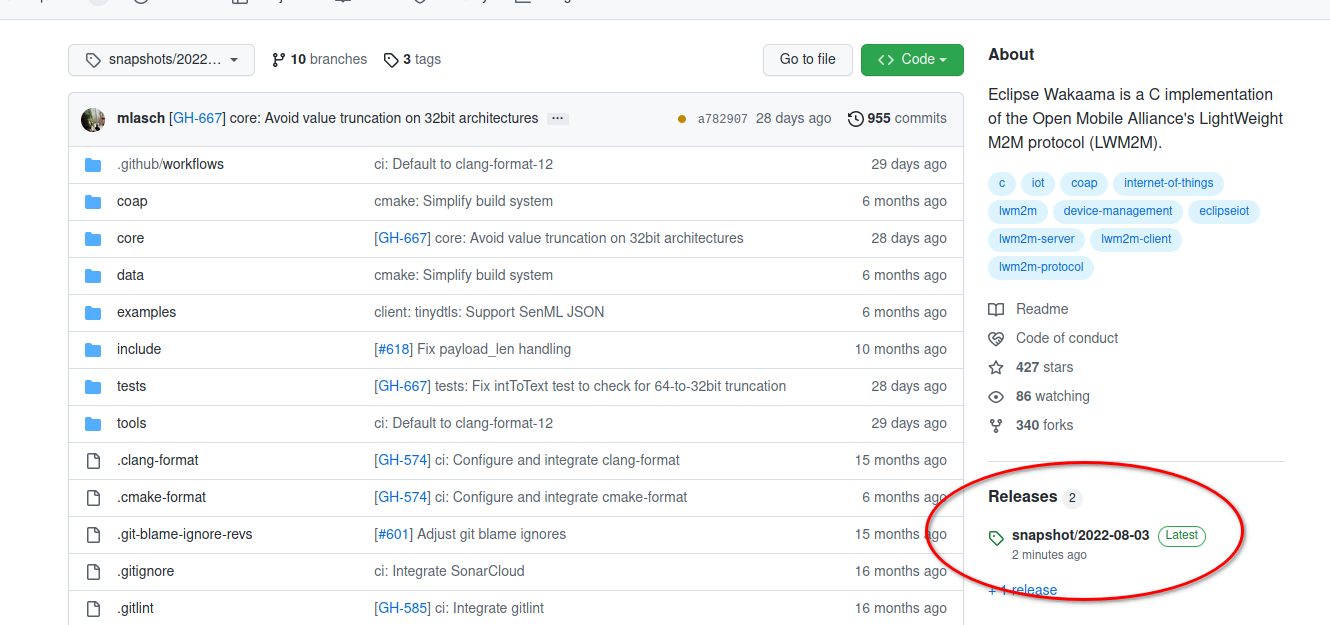The width and height of the screenshot is (1330, 625).
Task: Open the snapshot/2022-08-03 release
Action: [1080, 534]
